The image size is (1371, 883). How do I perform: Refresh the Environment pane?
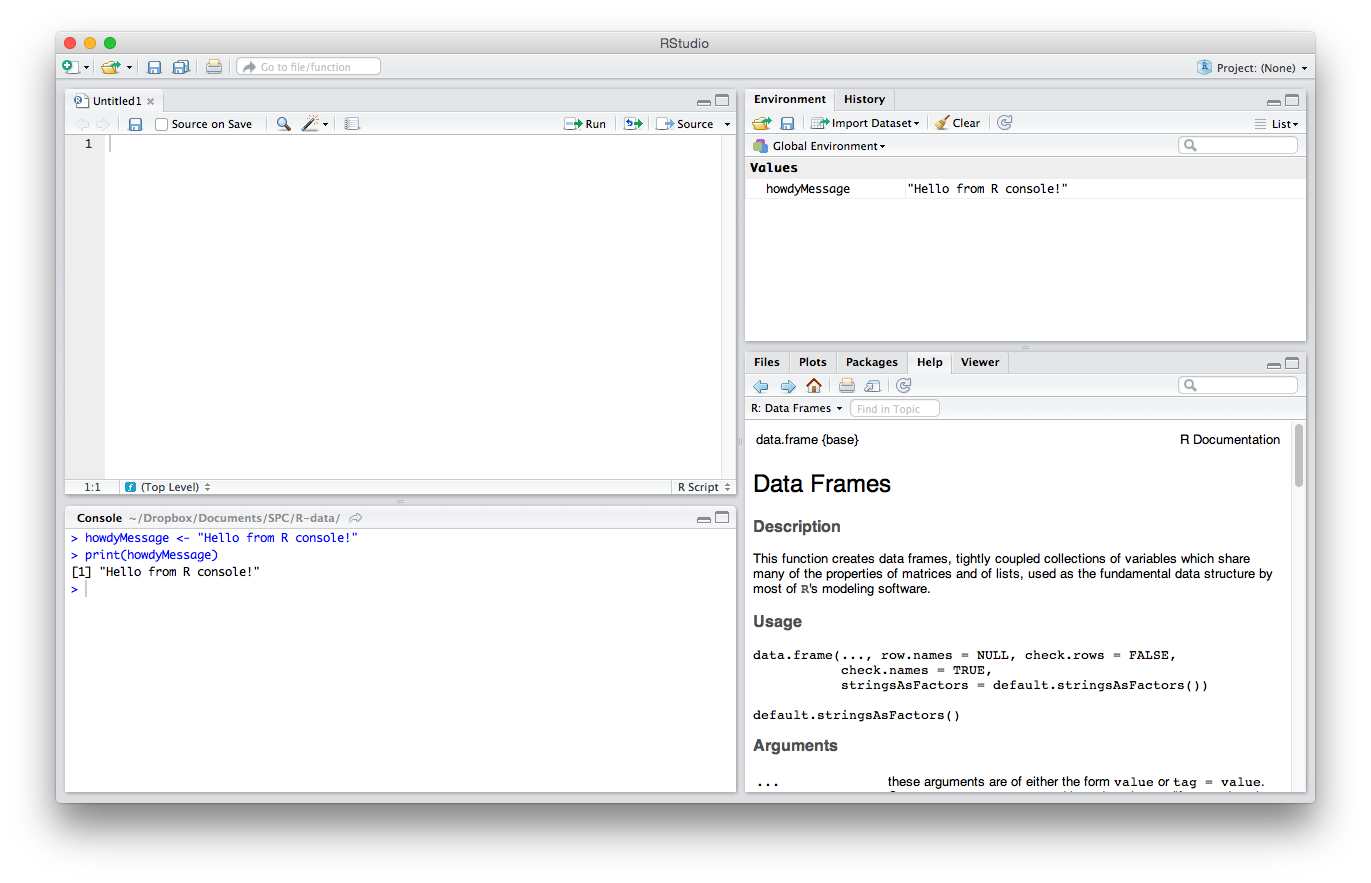(x=1005, y=123)
